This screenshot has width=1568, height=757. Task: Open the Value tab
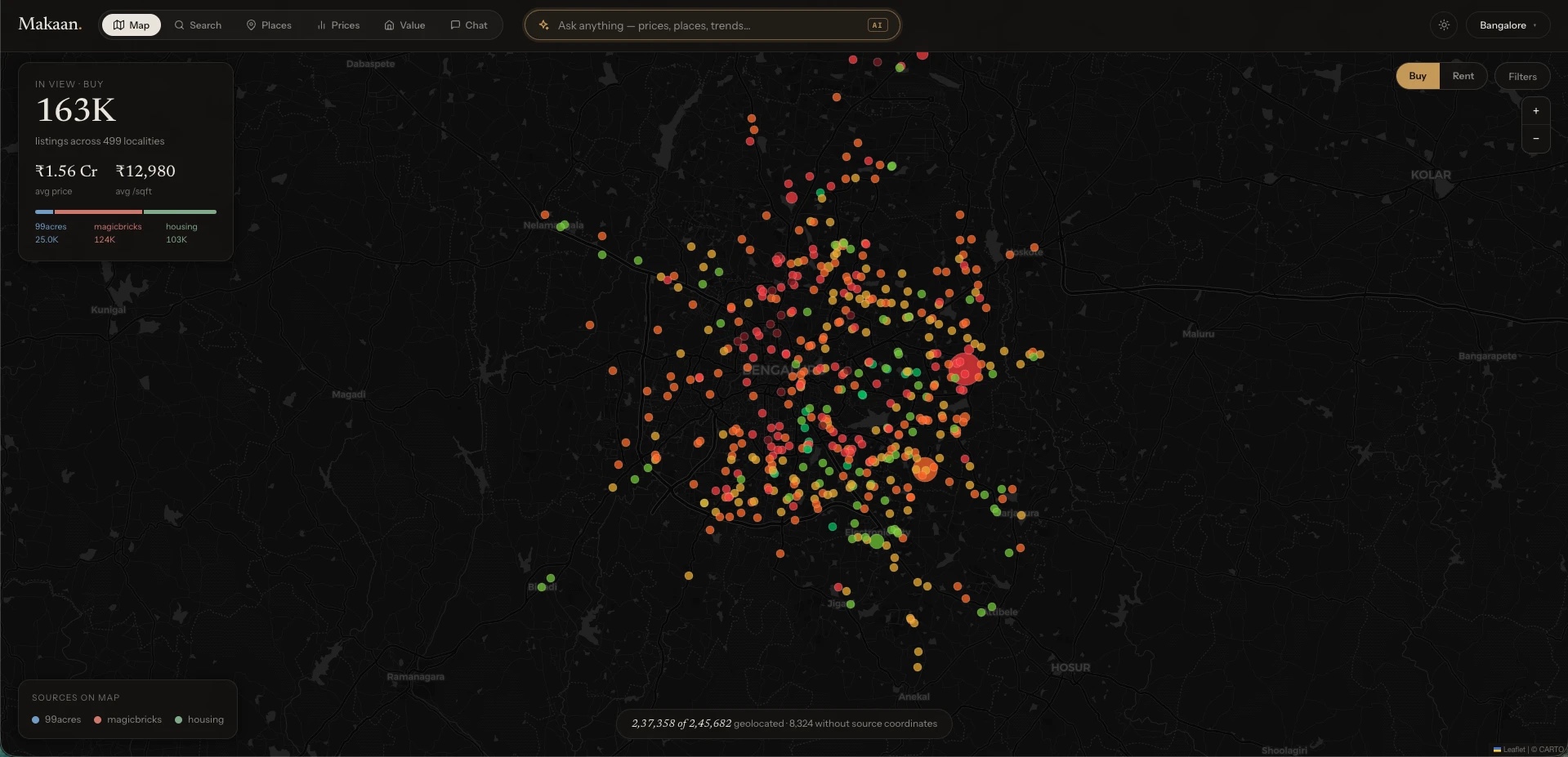[x=404, y=25]
